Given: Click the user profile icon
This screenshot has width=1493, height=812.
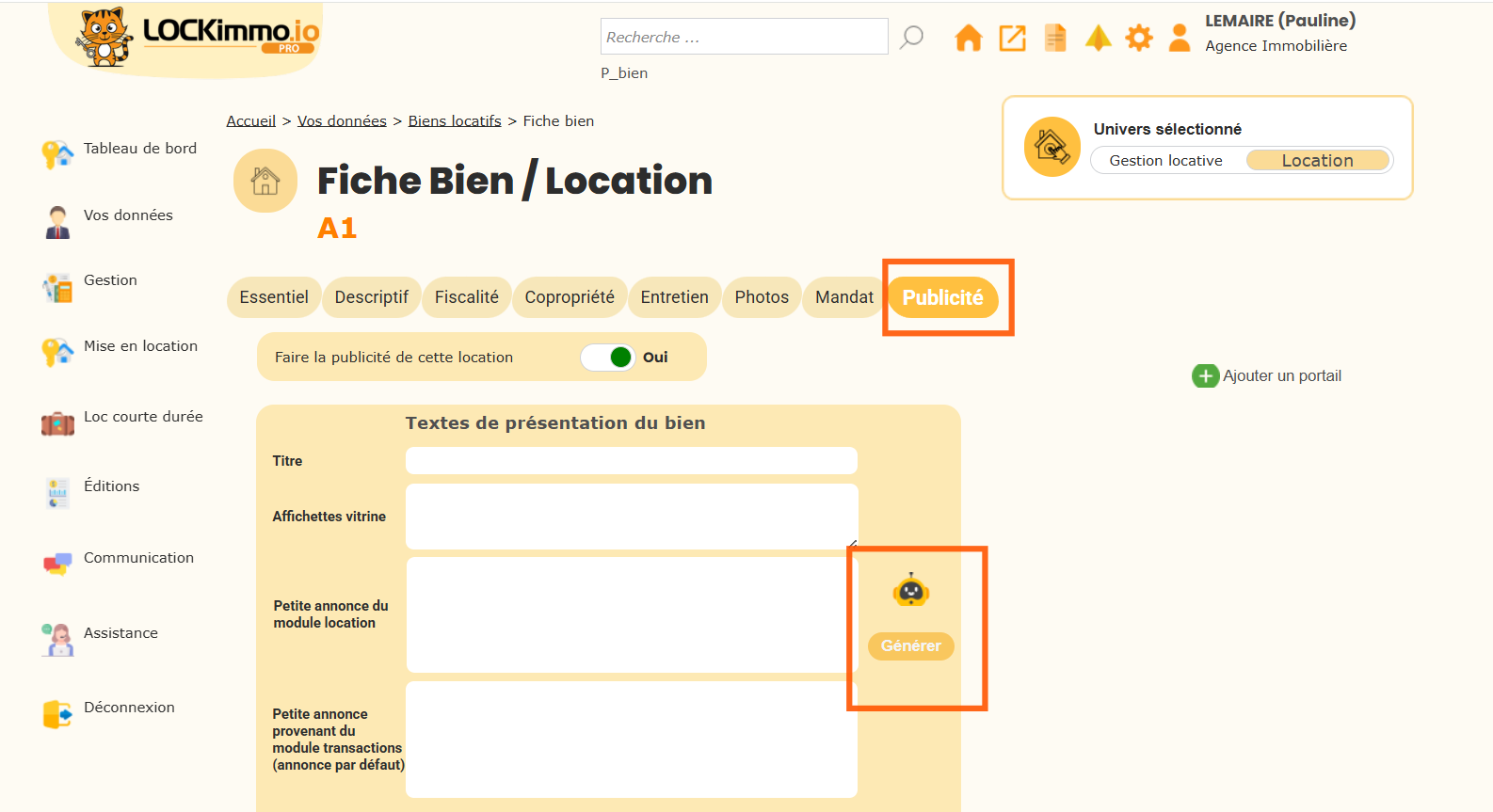Looking at the screenshot, I should click(1179, 38).
